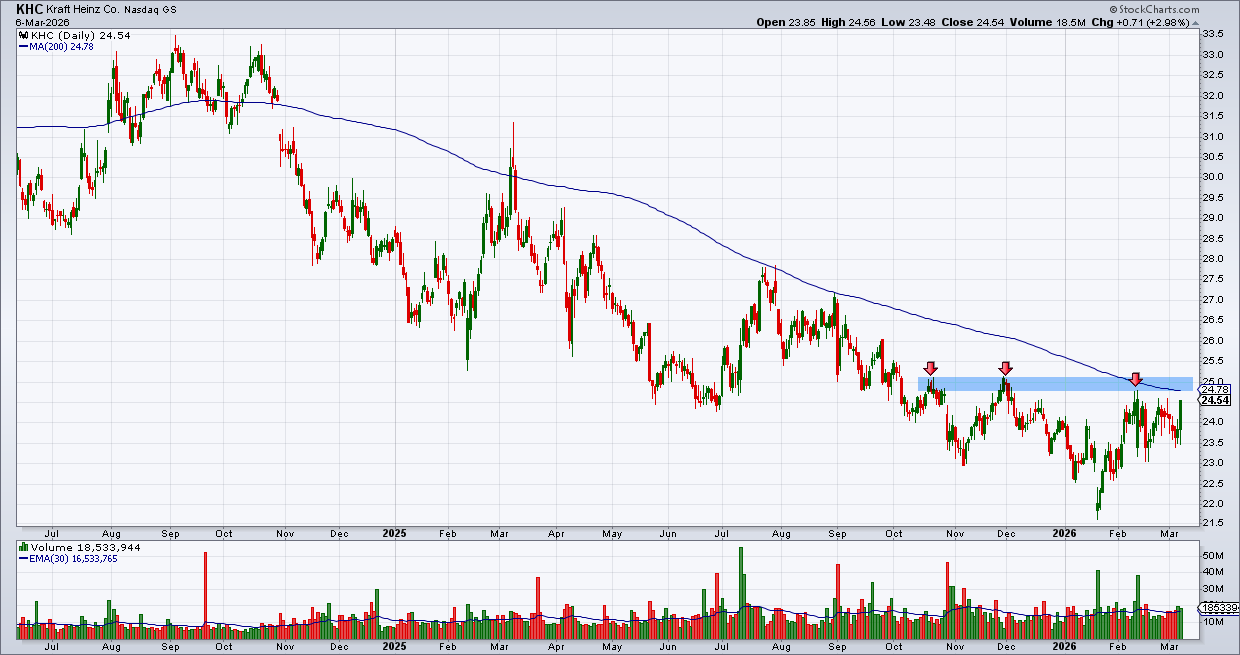Click the 31.0 price axis label
The image size is (1240, 655).
(1211, 136)
